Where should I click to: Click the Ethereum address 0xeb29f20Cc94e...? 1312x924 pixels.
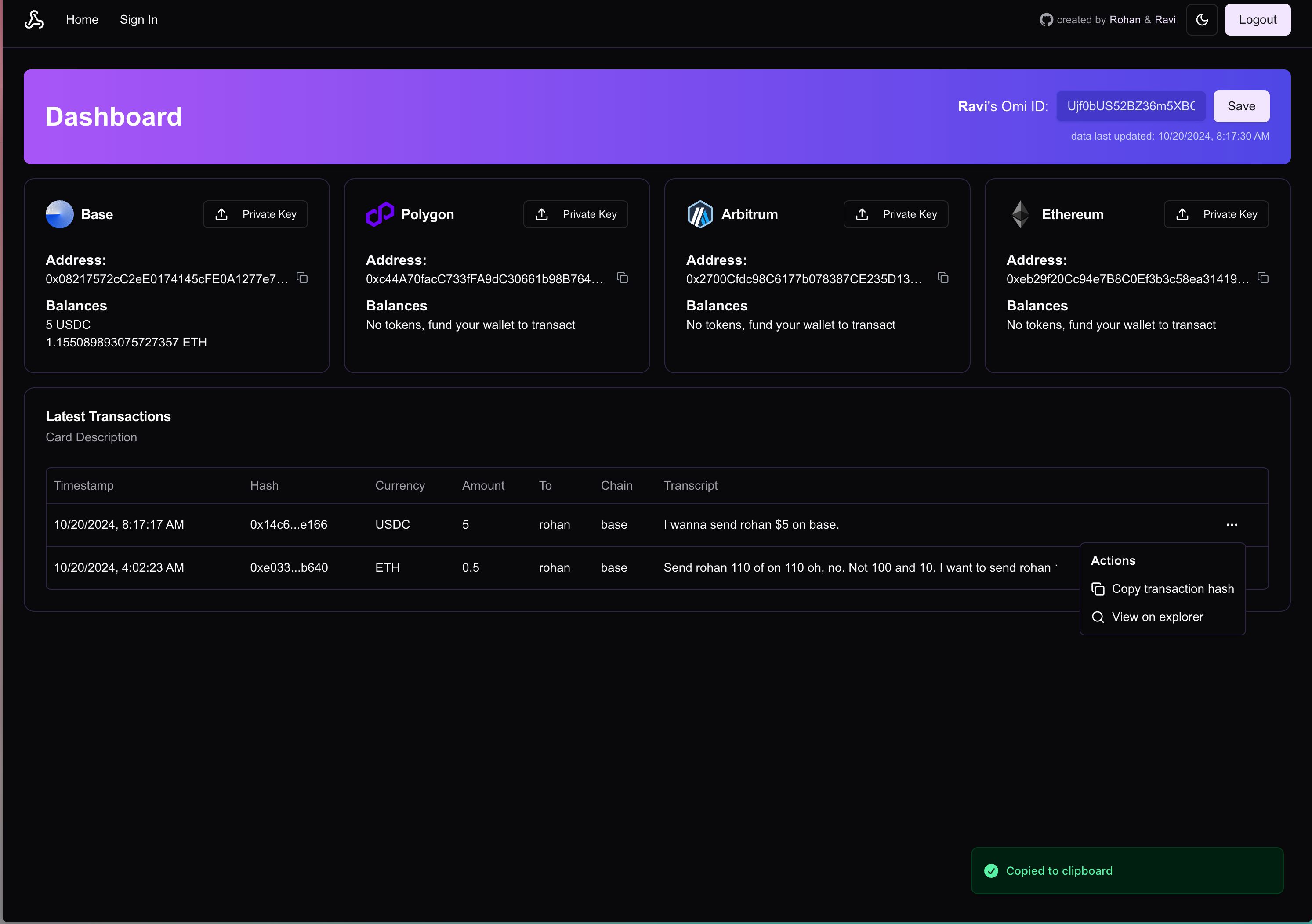click(x=1127, y=279)
